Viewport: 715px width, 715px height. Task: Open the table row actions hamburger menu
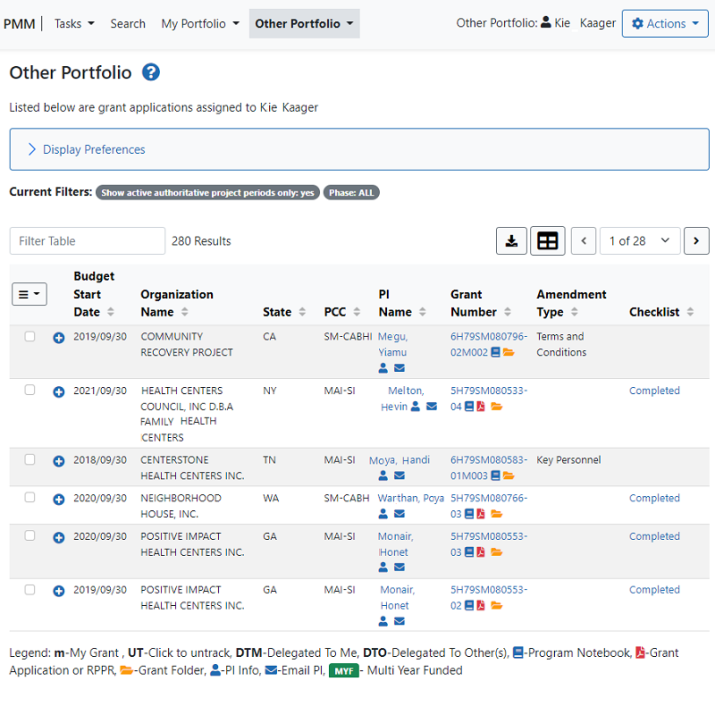[29, 294]
